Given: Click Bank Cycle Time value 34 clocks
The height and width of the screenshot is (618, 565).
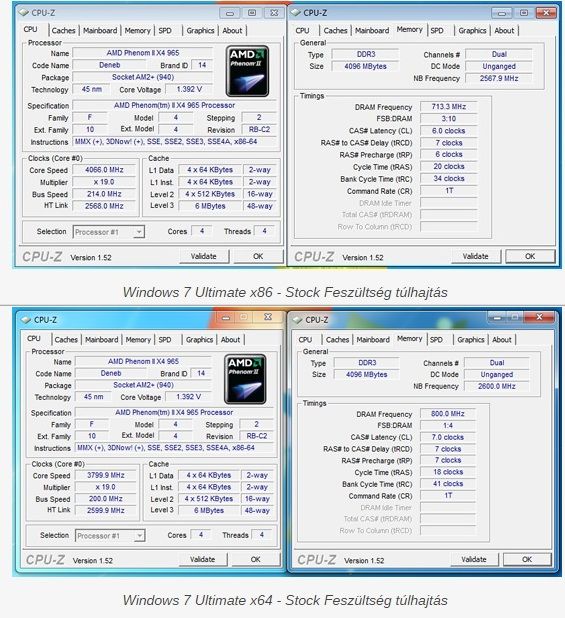Looking at the screenshot, I should tap(449, 179).
